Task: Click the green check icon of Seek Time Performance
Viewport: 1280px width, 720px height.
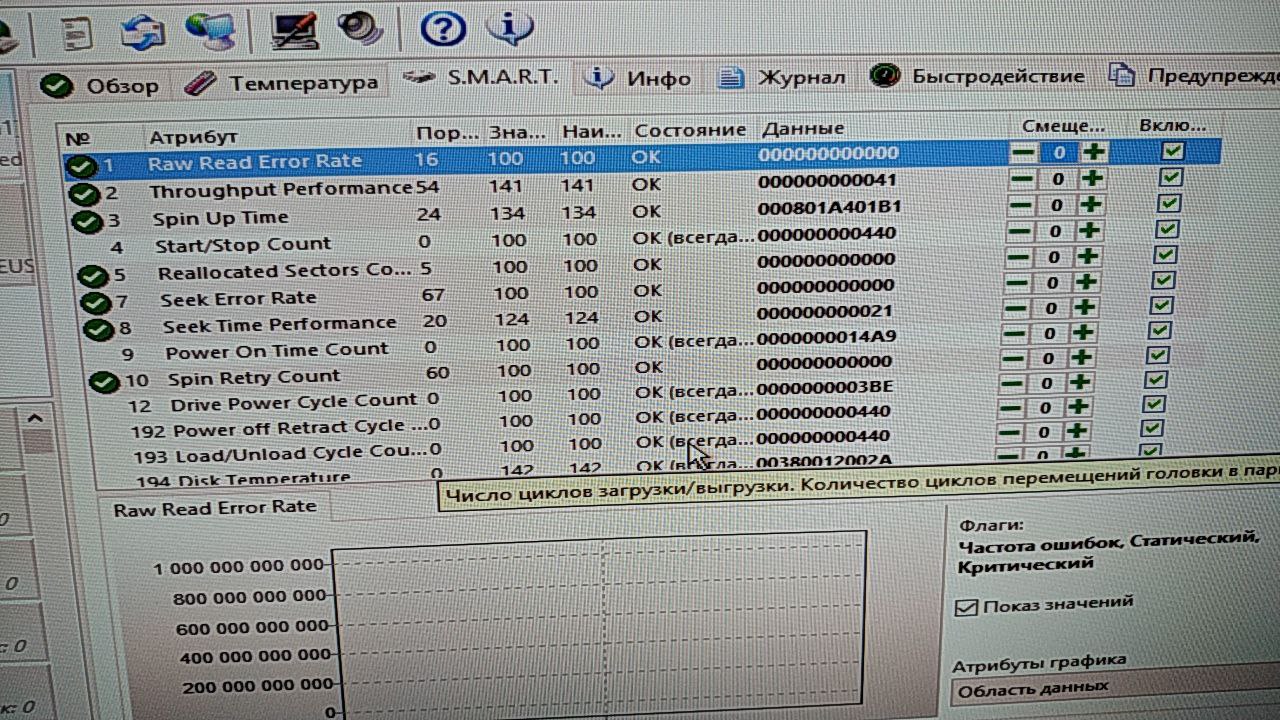Action: pyautogui.click(x=98, y=328)
